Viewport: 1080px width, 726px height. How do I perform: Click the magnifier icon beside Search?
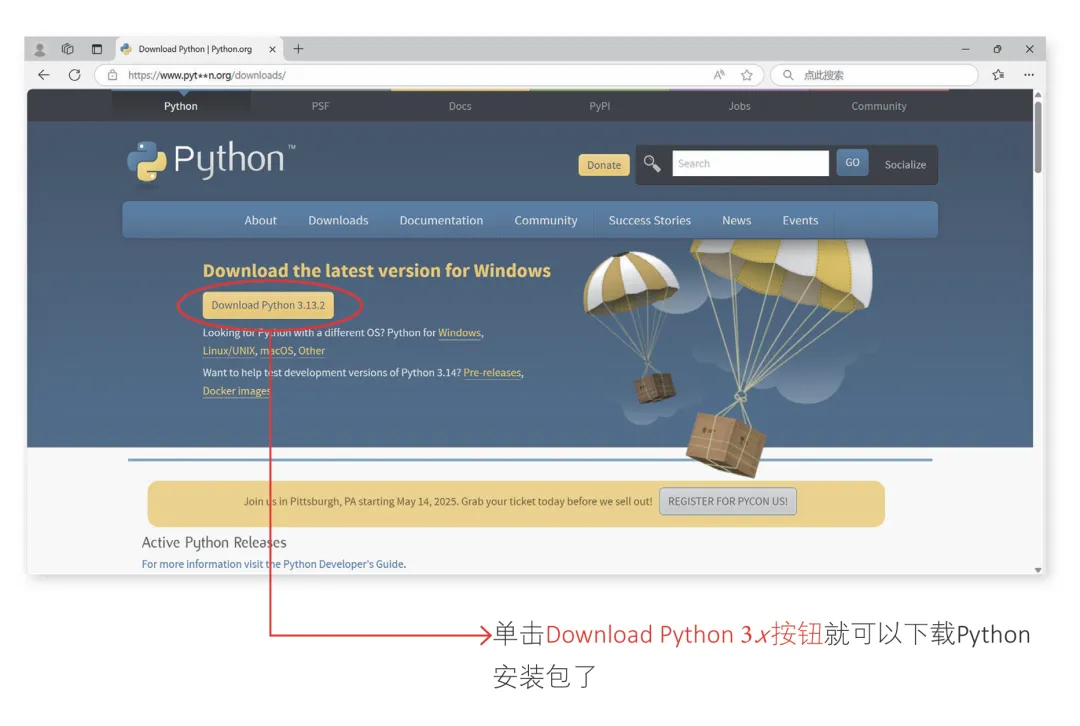[652, 163]
